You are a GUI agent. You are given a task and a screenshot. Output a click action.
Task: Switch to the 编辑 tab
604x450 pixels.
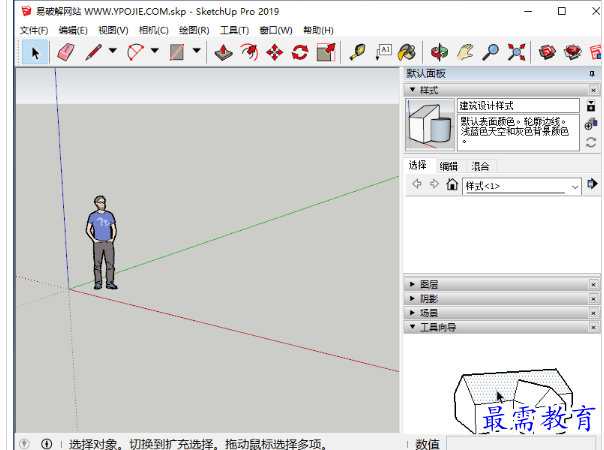pyautogui.click(x=449, y=166)
